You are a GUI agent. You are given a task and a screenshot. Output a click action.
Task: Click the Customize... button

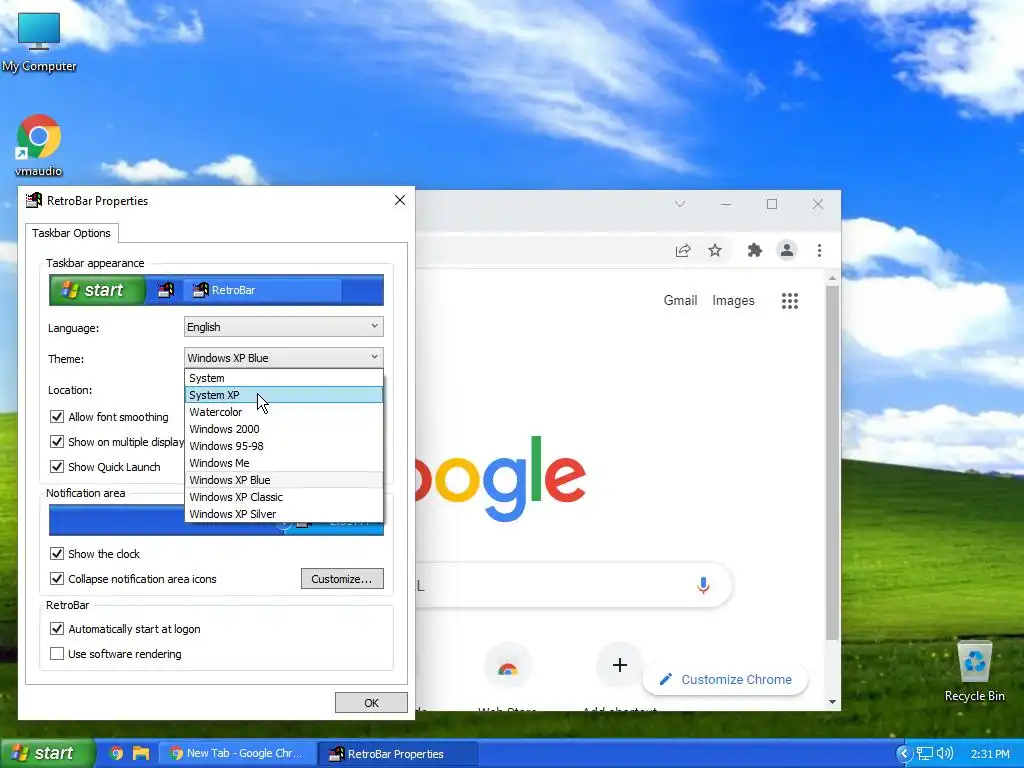tap(342, 579)
